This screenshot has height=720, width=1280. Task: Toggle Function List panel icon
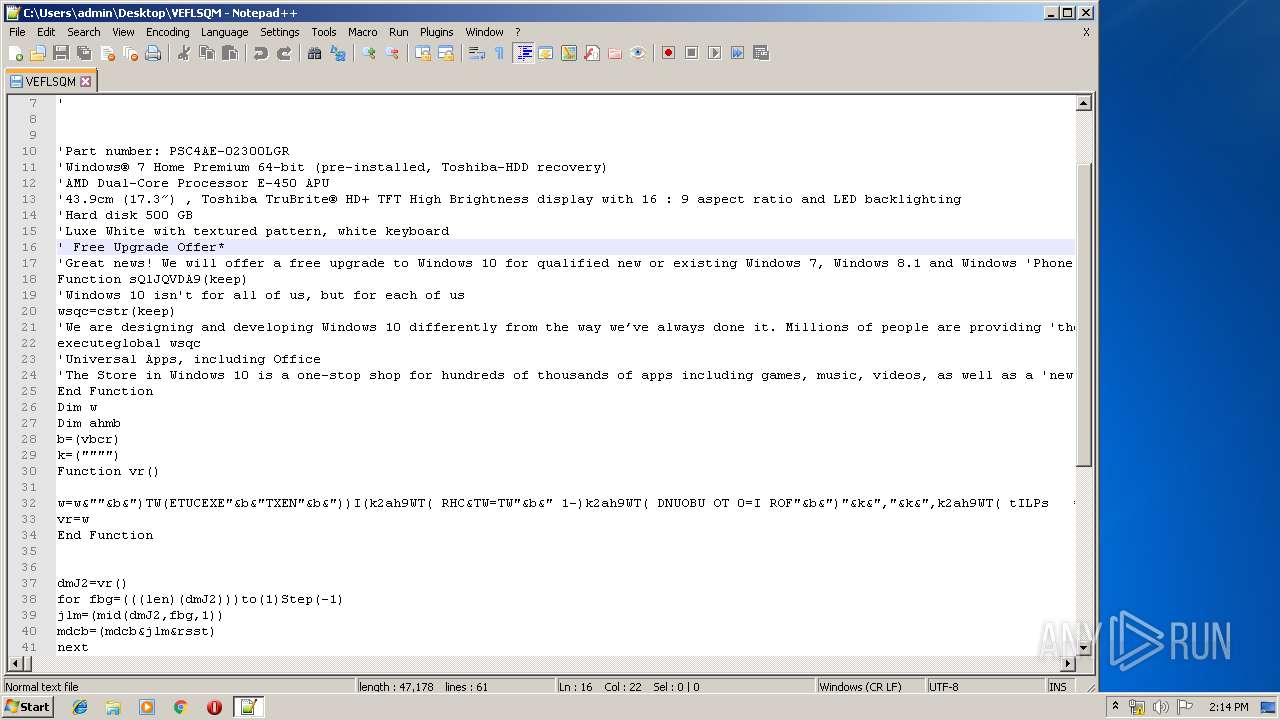[592, 53]
